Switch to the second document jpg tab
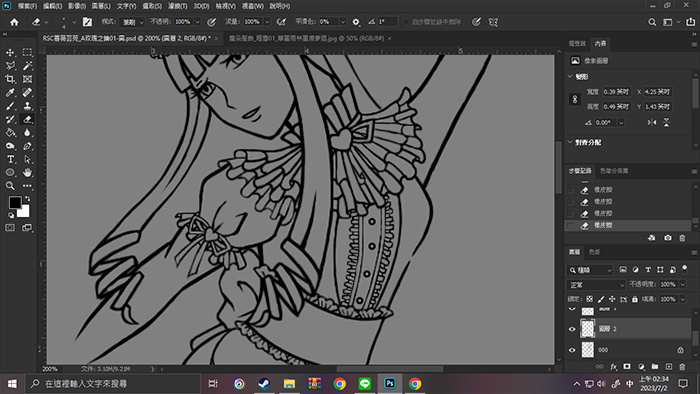 coord(306,39)
